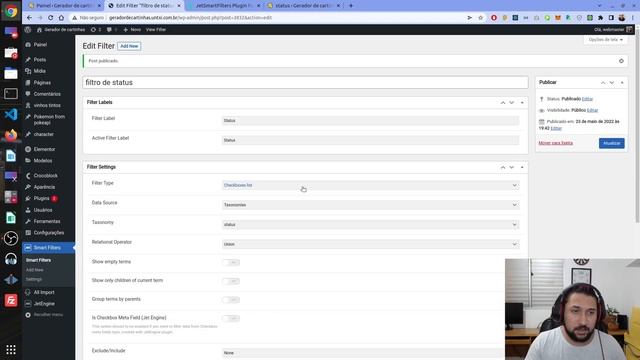Viewport: 640px width, 360px height.
Task: Collapse the Filter Labels panel with its triangle
Action: coord(522,102)
